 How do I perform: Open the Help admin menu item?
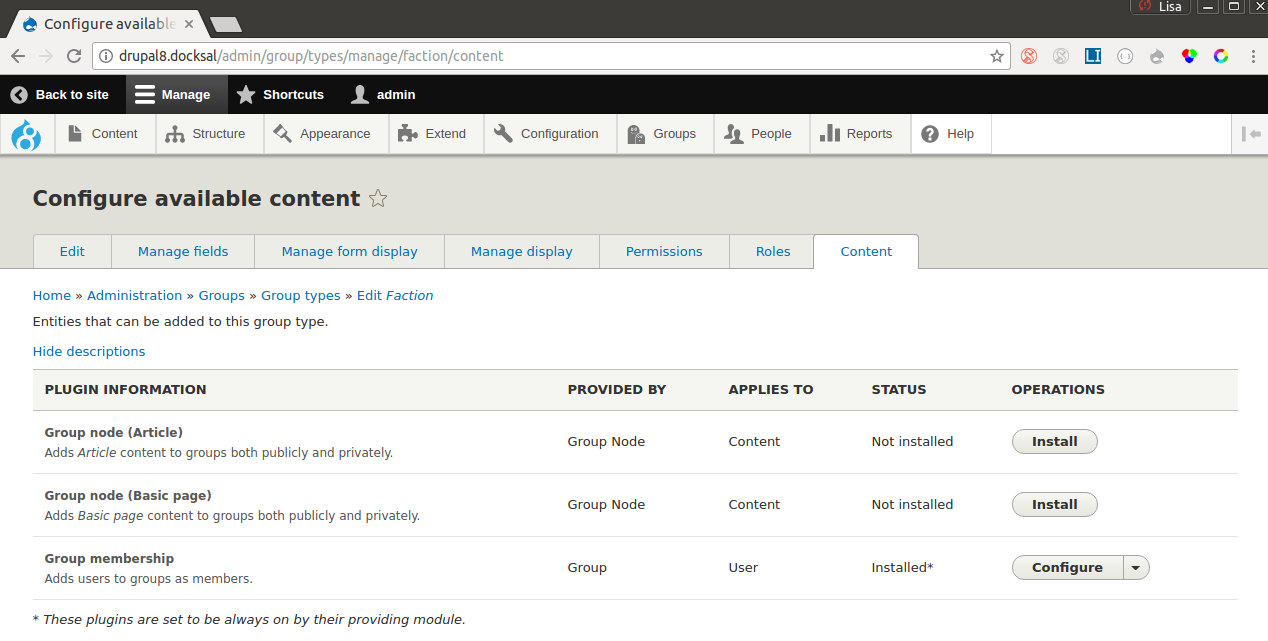pos(947,134)
